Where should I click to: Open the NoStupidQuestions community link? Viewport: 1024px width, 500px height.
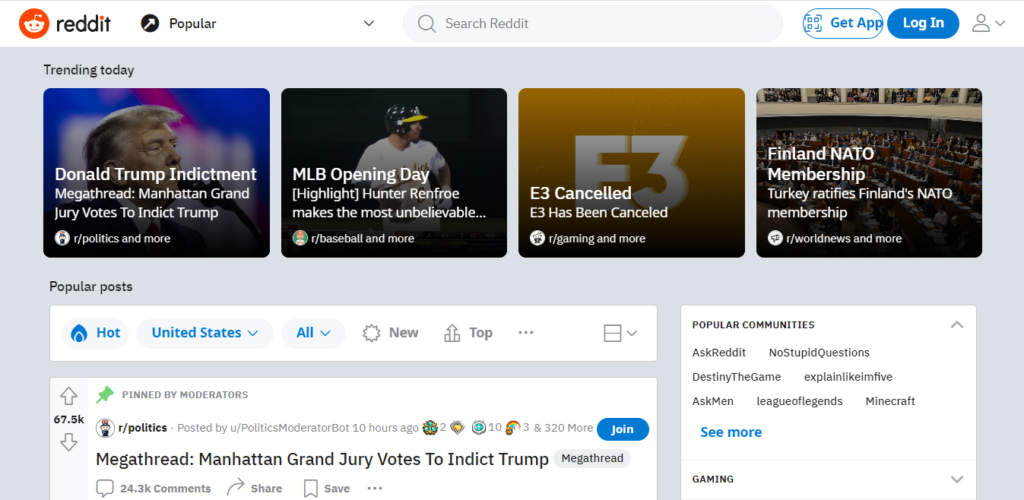(819, 352)
